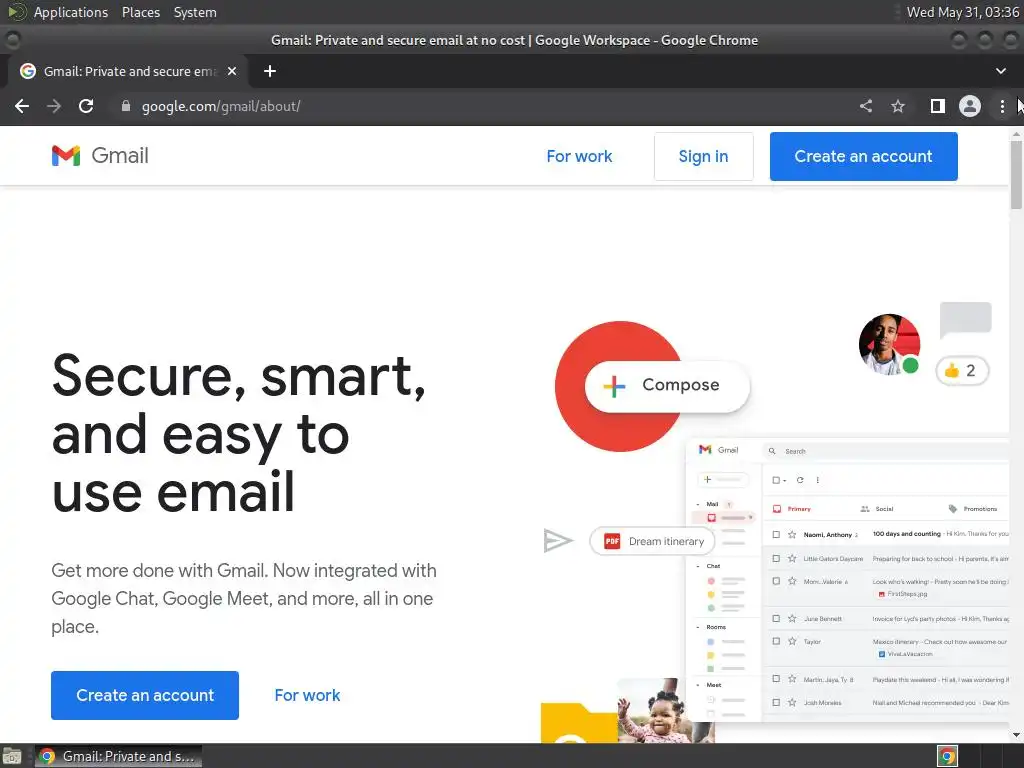Click the man's profile photo
Screen dimensions: 1024x768
click(x=889, y=344)
